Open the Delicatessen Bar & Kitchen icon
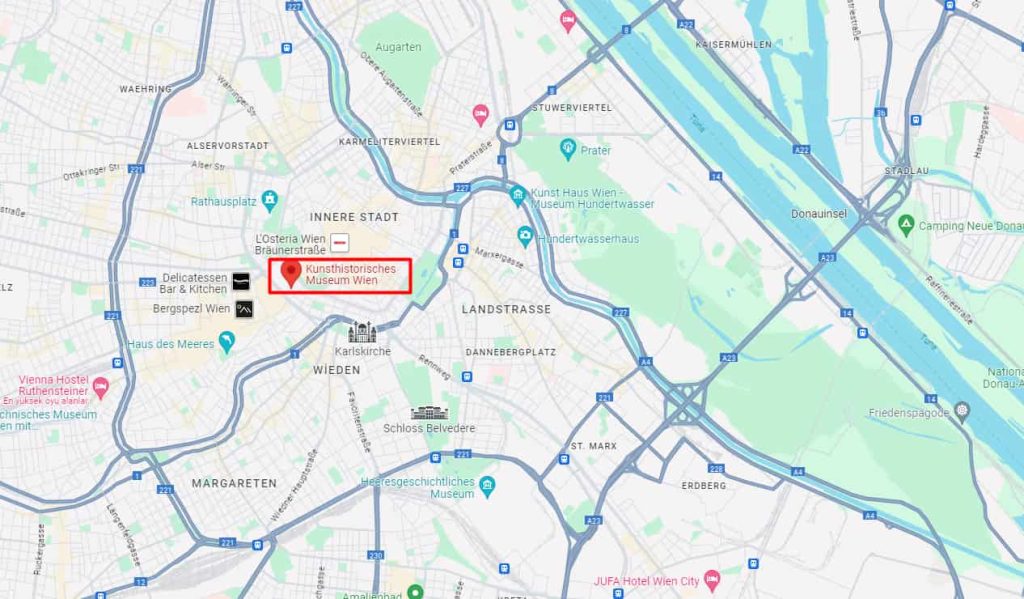Screen dimensions: 1024x599 coord(242,282)
